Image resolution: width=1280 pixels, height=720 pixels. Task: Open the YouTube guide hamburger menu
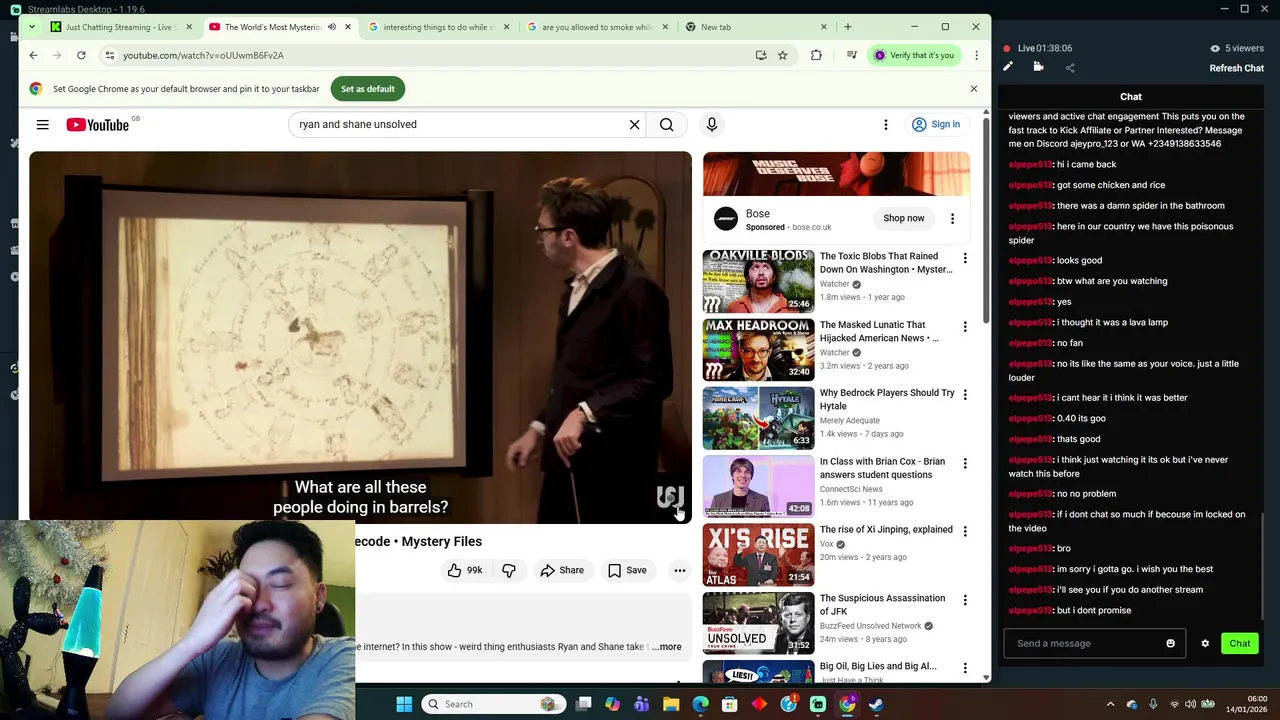[42, 124]
